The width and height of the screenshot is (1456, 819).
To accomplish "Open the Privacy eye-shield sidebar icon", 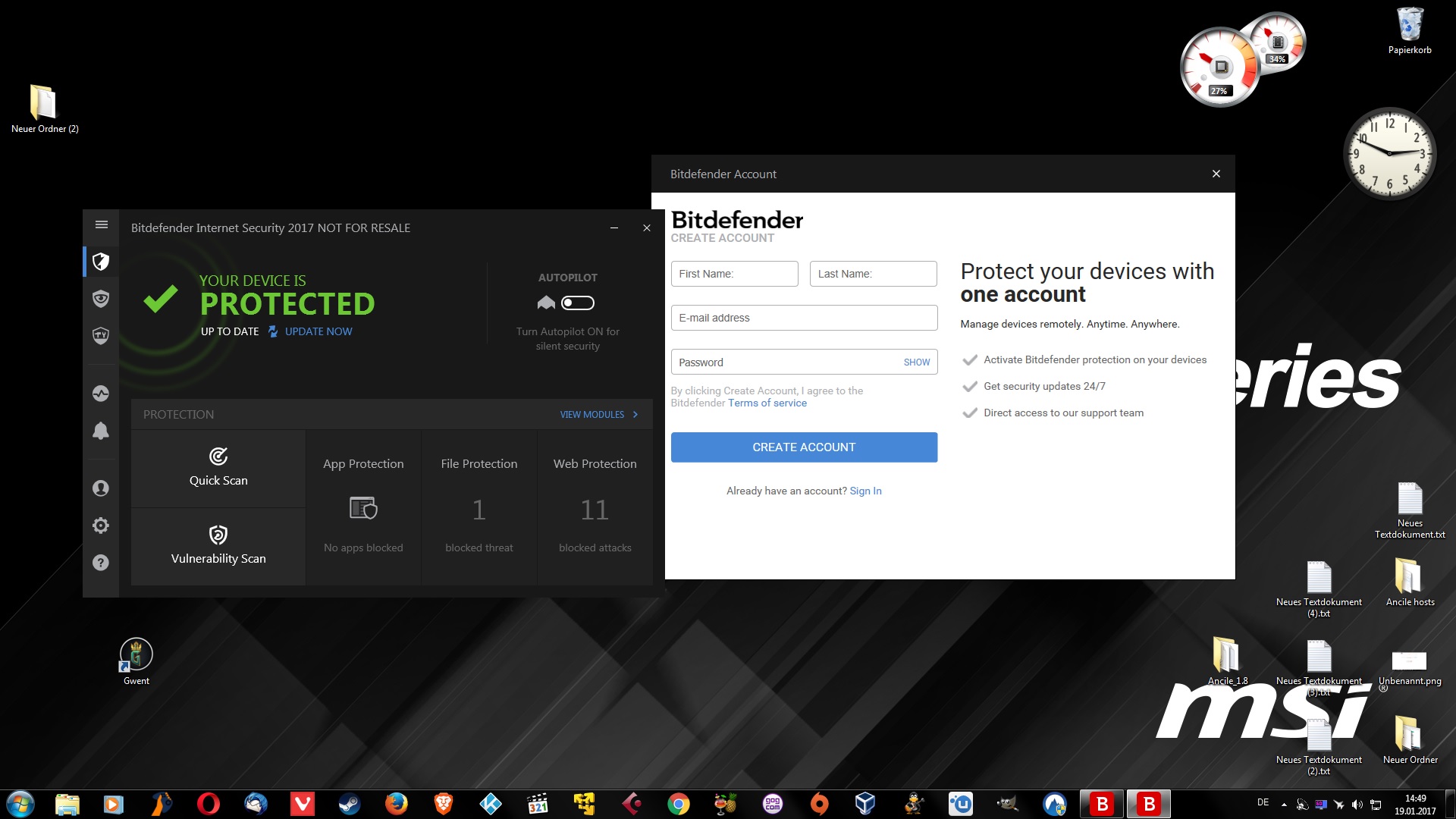I will click(101, 299).
